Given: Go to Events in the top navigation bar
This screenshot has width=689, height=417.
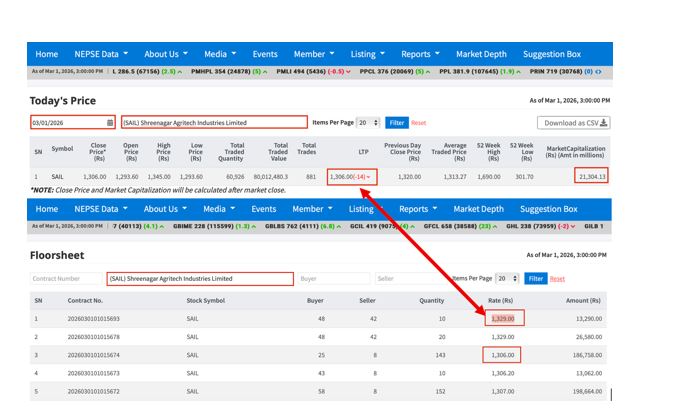Looking at the screenshot, I should 265,54.
